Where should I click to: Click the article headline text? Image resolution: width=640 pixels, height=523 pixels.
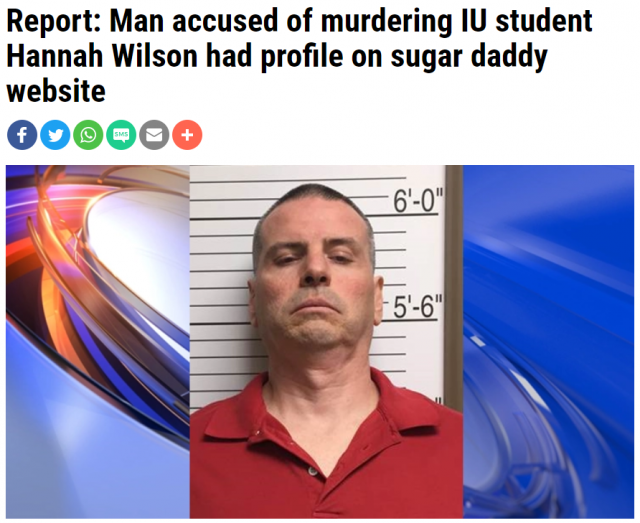coord(299,56)
